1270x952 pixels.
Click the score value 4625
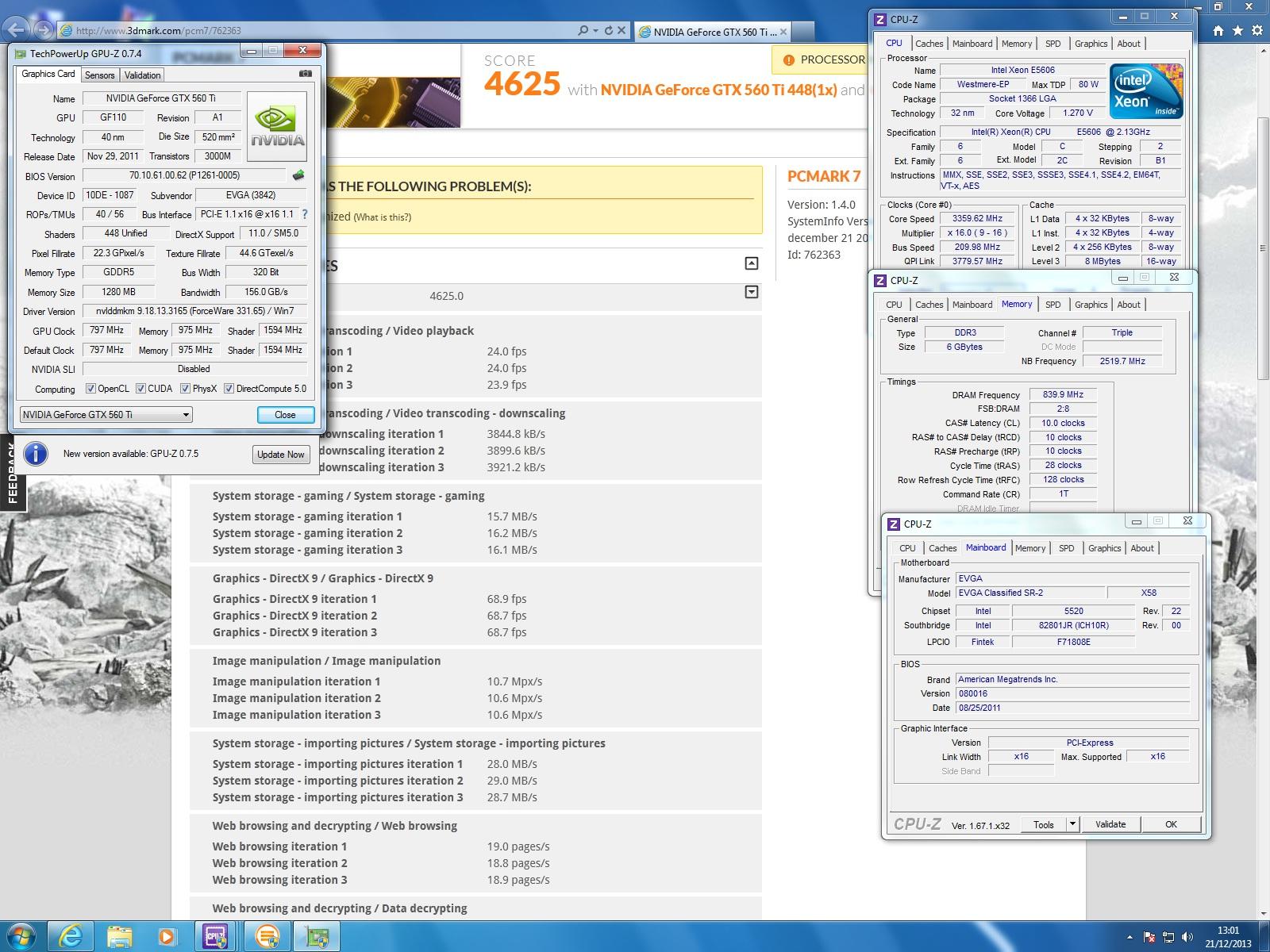click(x=522, y=83)
